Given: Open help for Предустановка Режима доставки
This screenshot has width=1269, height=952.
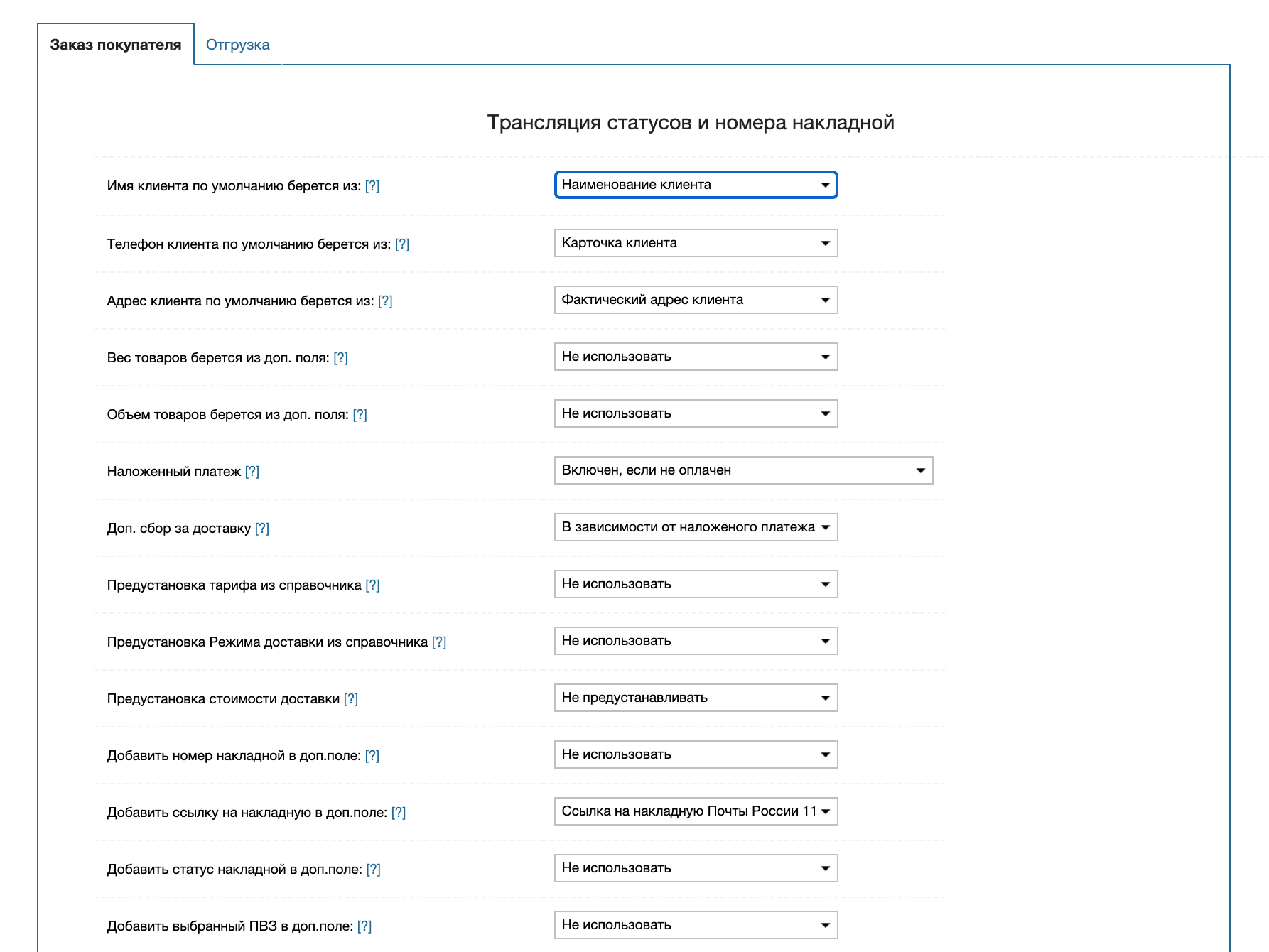Looking at the screenshot, I should coord(439,642).
